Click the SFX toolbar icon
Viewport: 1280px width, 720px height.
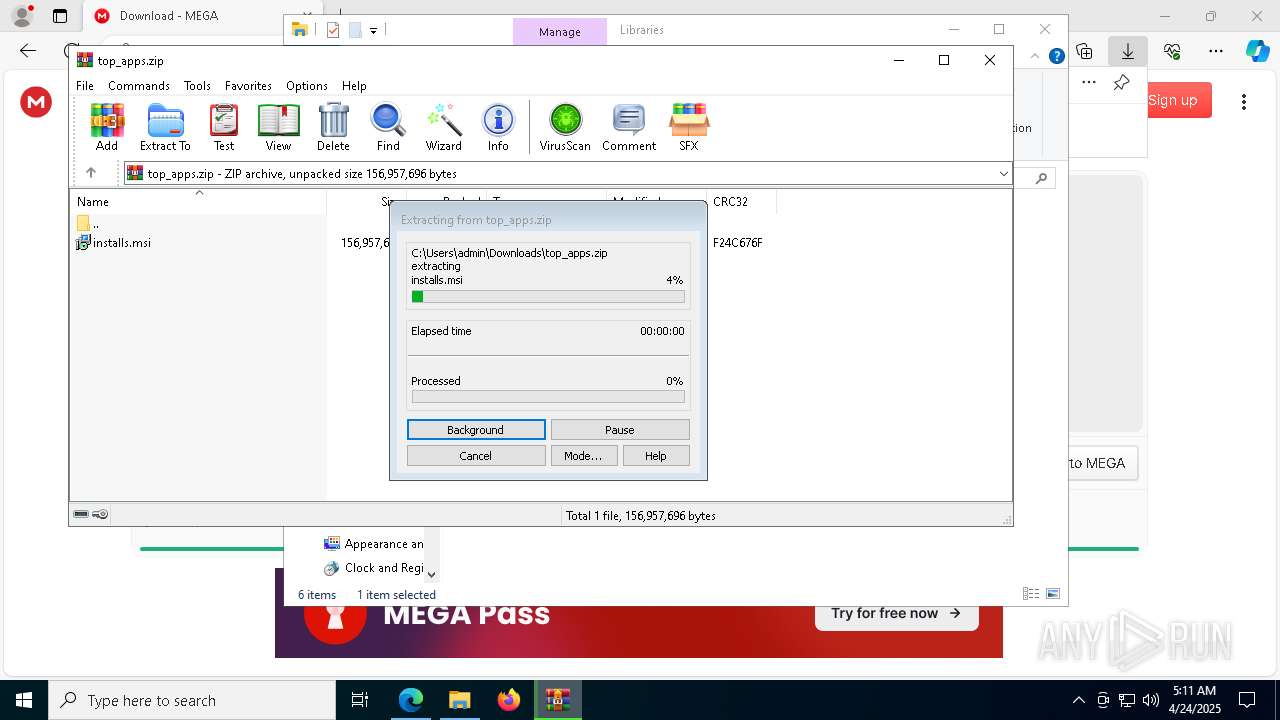(x=689, y=127)
